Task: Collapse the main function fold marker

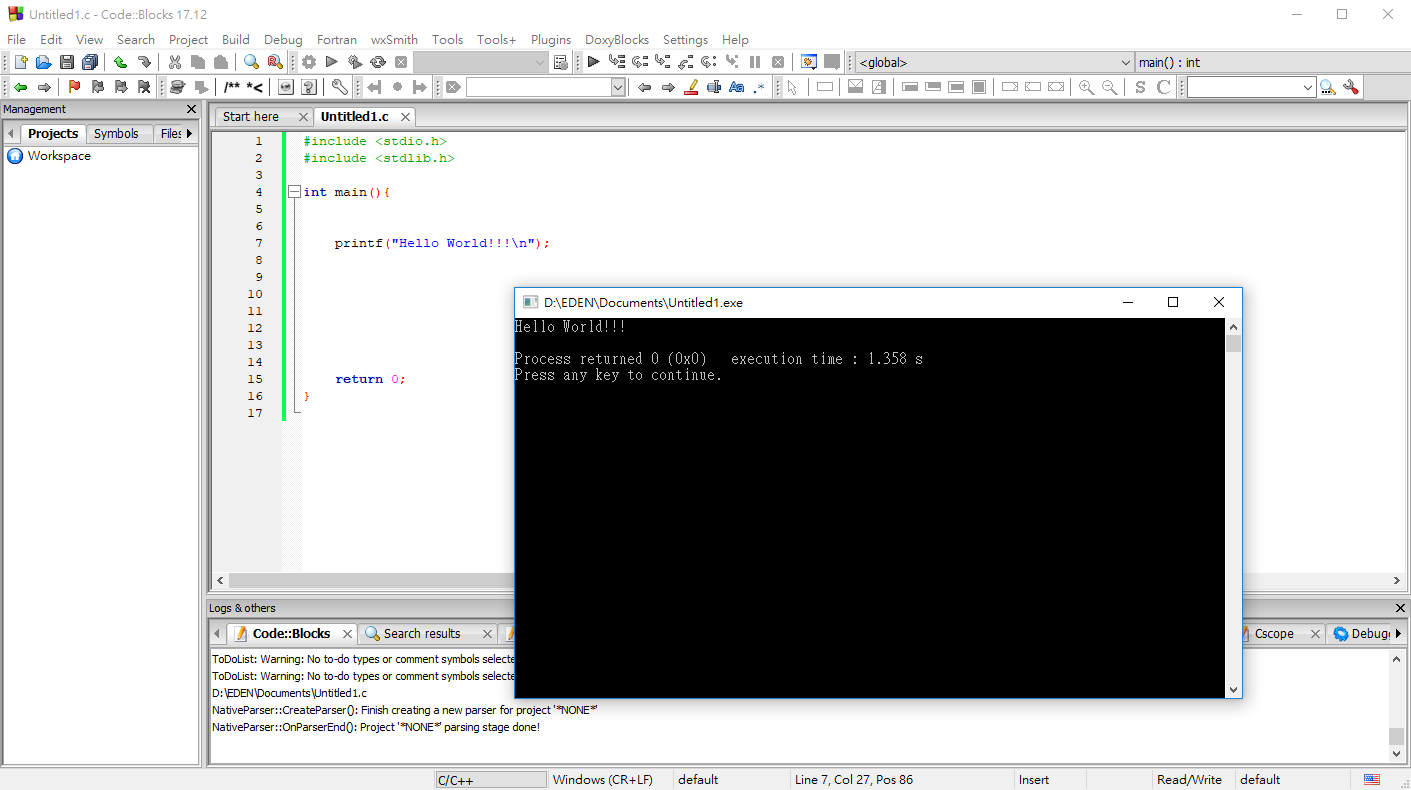Action: point(294,192)
